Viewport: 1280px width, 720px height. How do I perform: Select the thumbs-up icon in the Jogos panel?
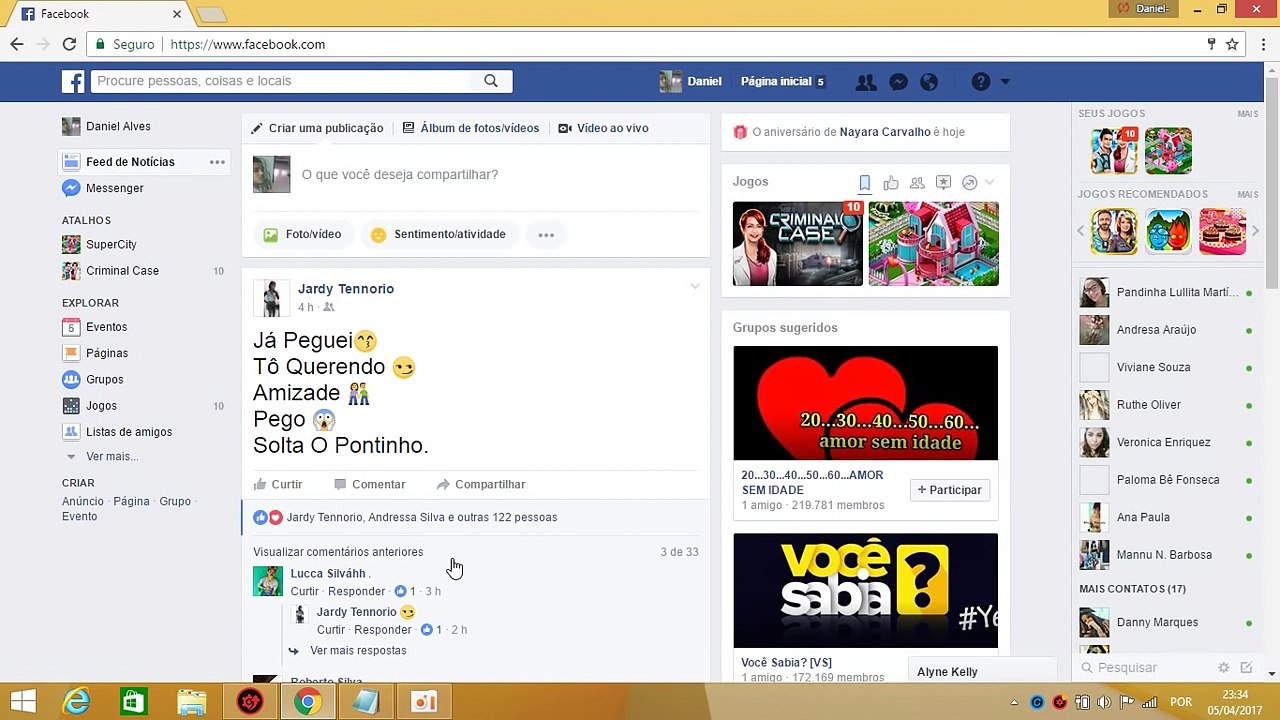891,182
